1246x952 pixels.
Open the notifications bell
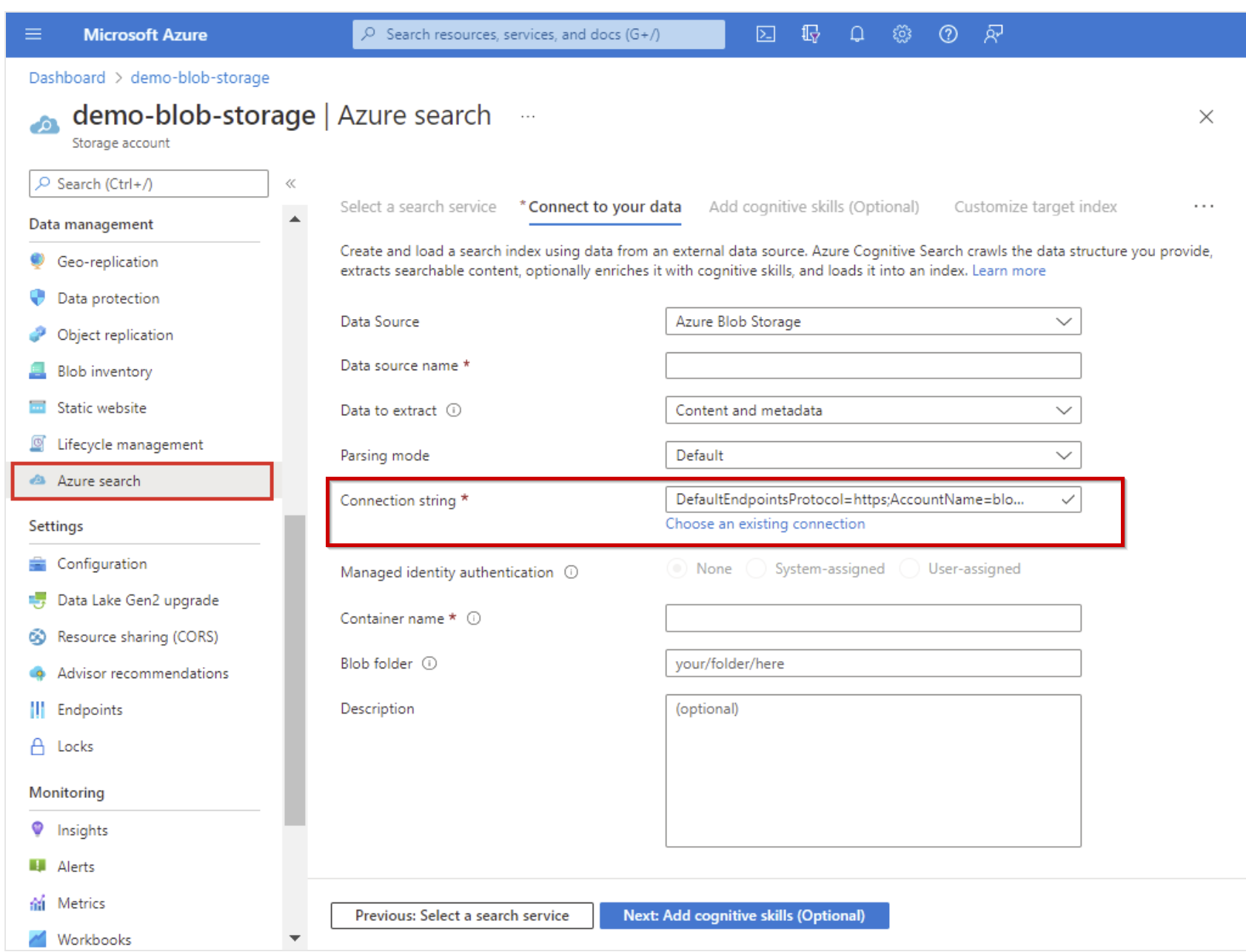point(857,34)
